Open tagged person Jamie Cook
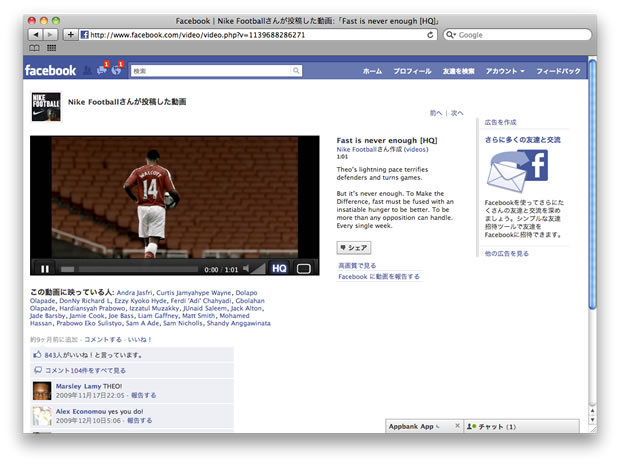Screen dimensions: 620x465 tap(87, 316)
